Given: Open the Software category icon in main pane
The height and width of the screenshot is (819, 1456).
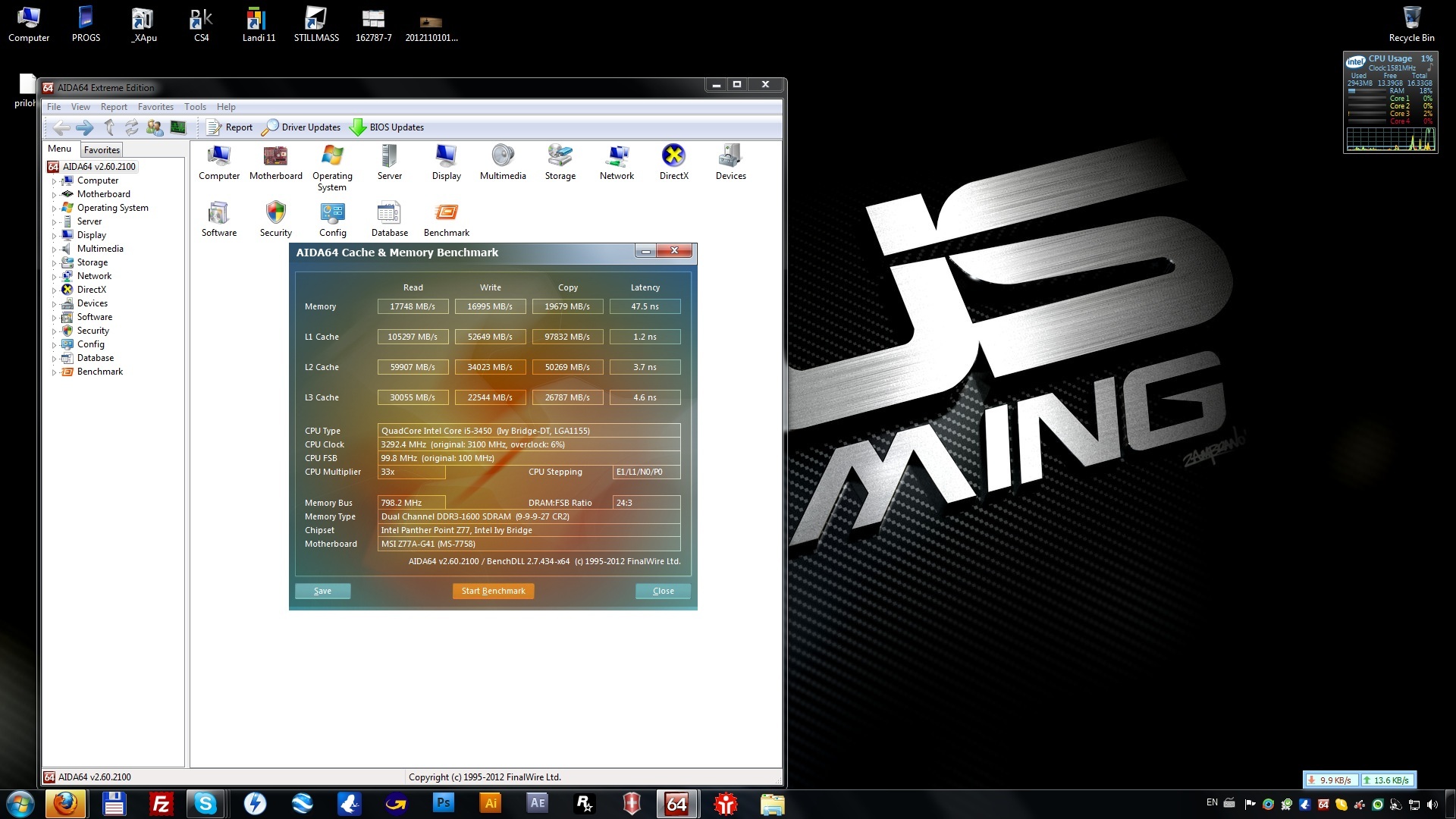Looking at the screenshot, I should click(x=219, y=219).
